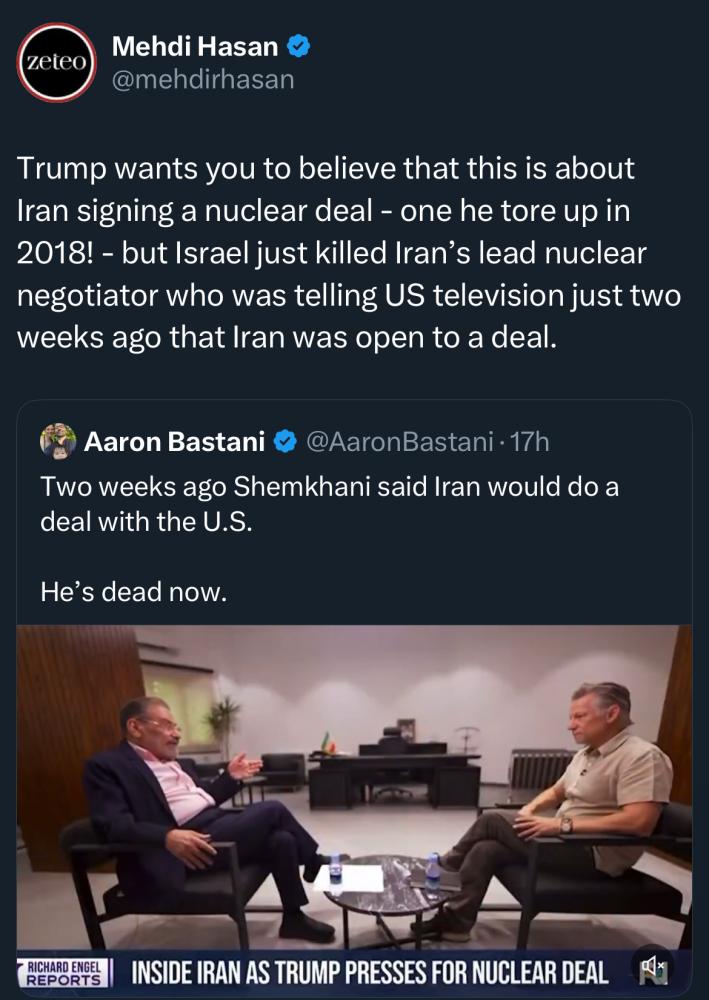Open the Mehdi Hasan display name

195,47
